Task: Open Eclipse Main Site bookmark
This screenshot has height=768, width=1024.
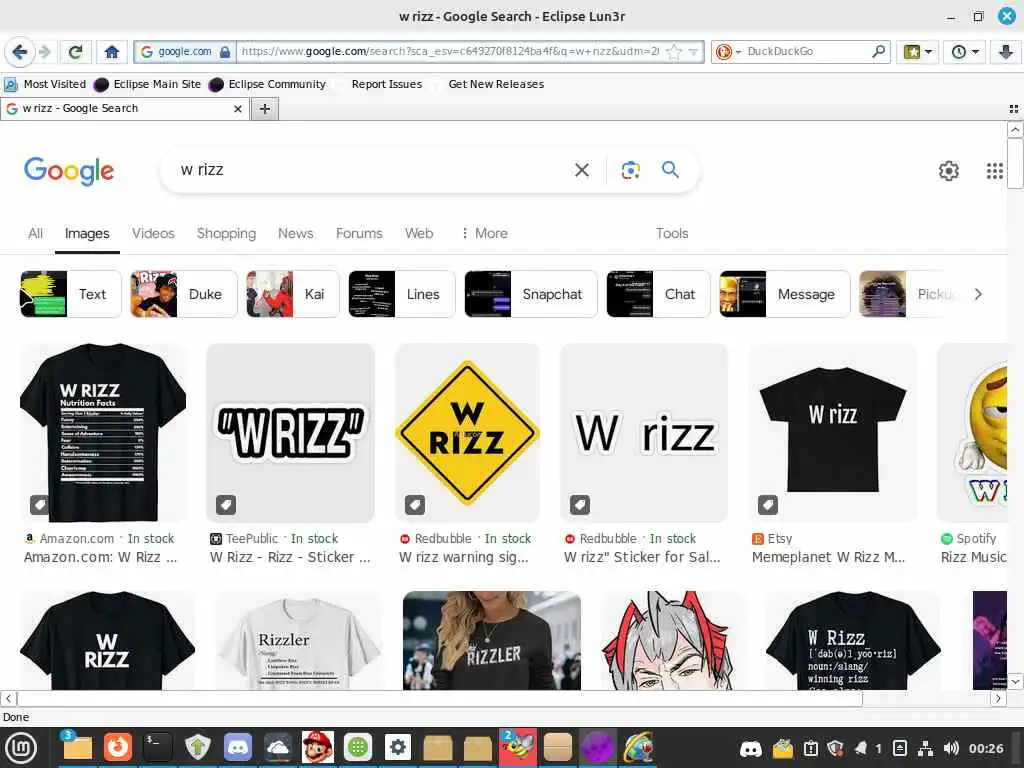Action: coord(148,84)
